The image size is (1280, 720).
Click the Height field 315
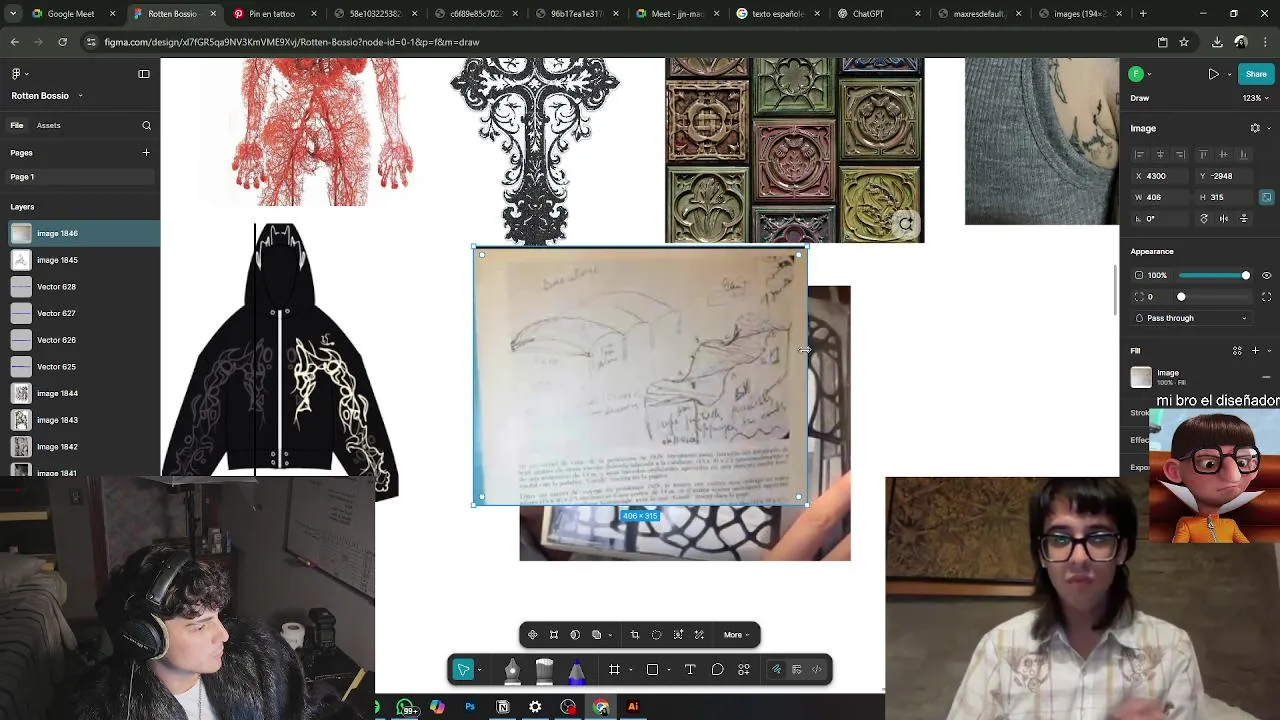1224,197
